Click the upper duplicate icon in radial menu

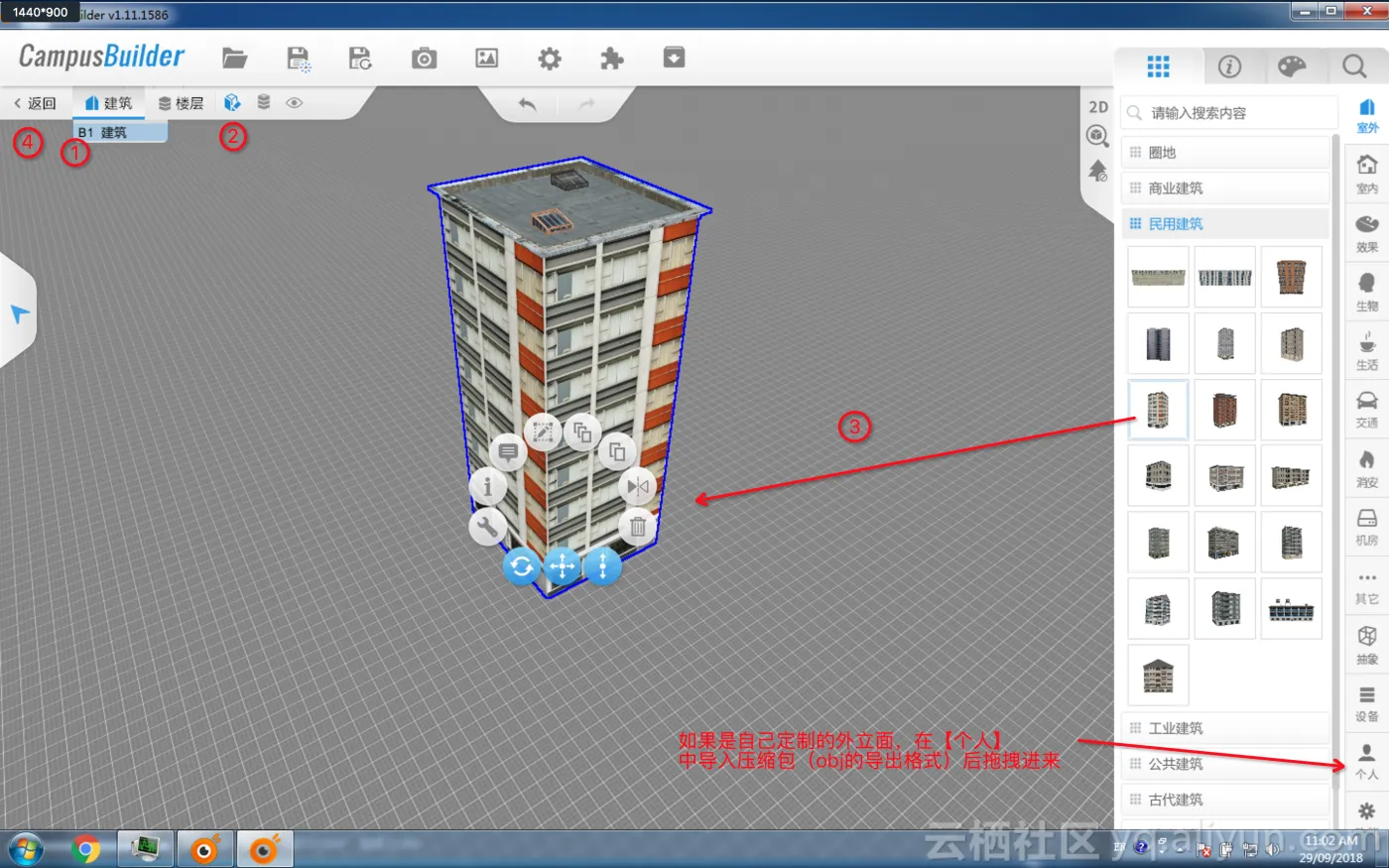click(x=582, y=432)
